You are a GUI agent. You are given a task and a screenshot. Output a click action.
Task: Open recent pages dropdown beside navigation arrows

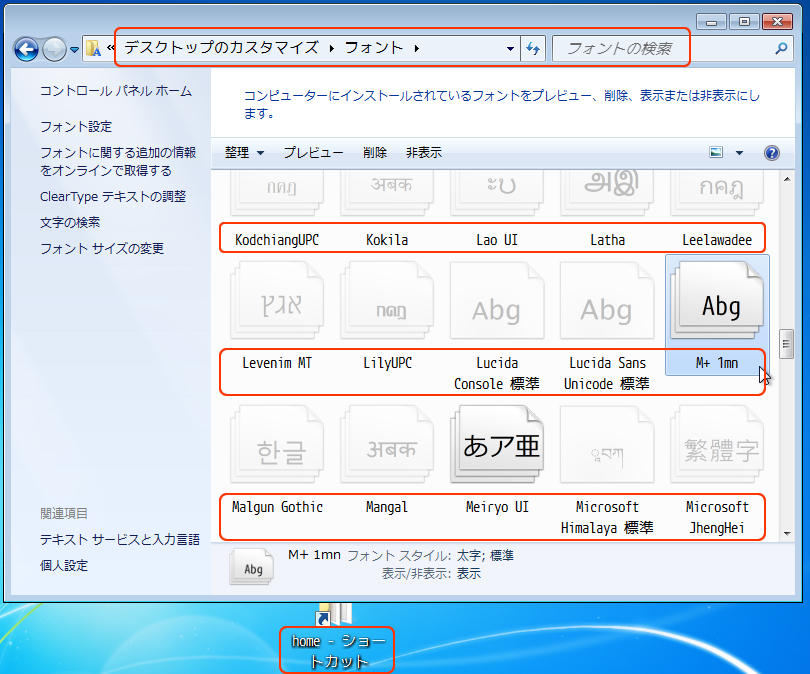pos(74,50)
